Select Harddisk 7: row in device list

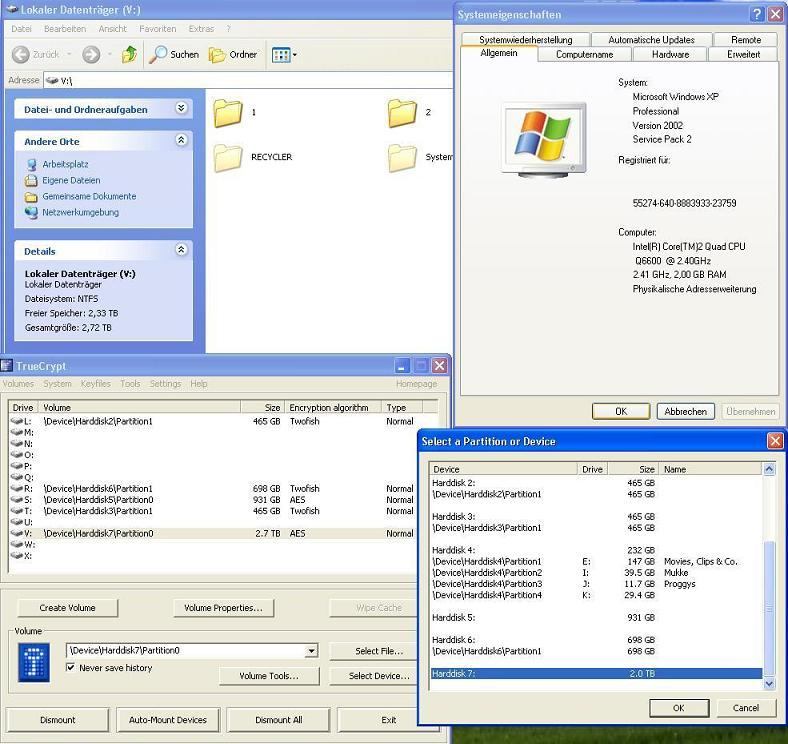pyautogui.click(x=597, y=674)
